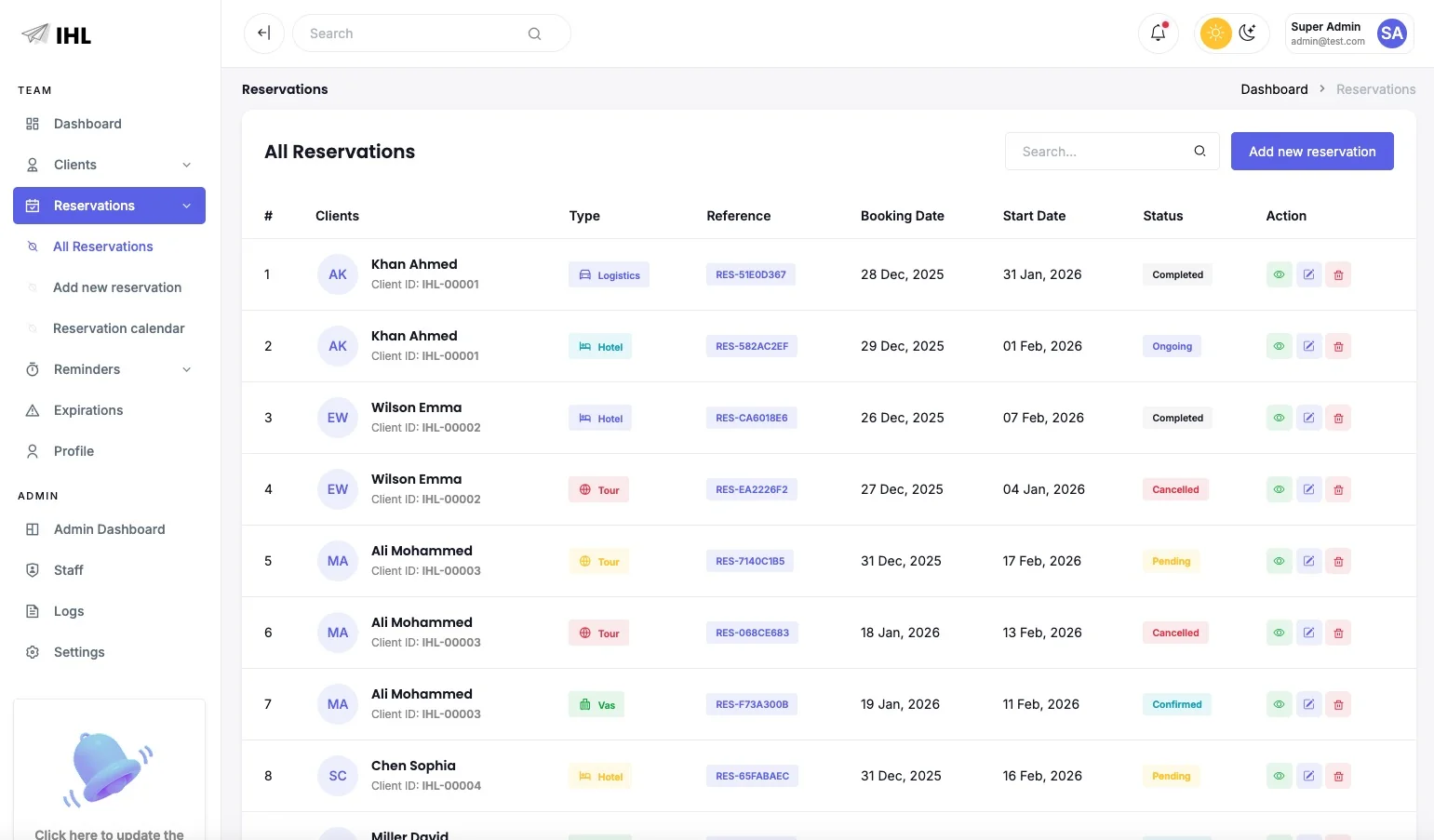This screenshot has height=840, width=1434.
Task: Collapse sidebar with the arrow button
Action: pos(264,33)
